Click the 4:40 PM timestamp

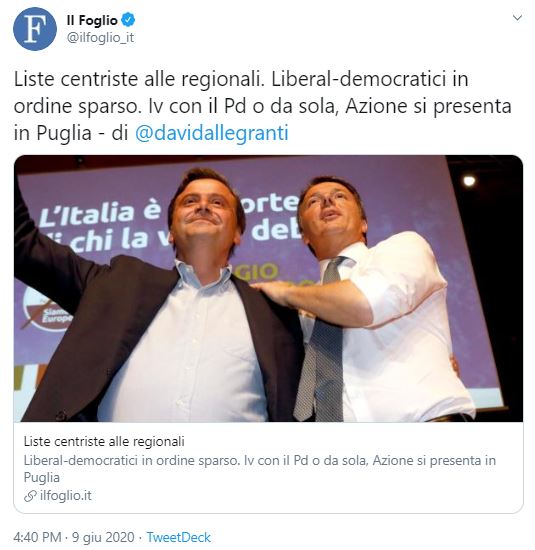(37, 537)
